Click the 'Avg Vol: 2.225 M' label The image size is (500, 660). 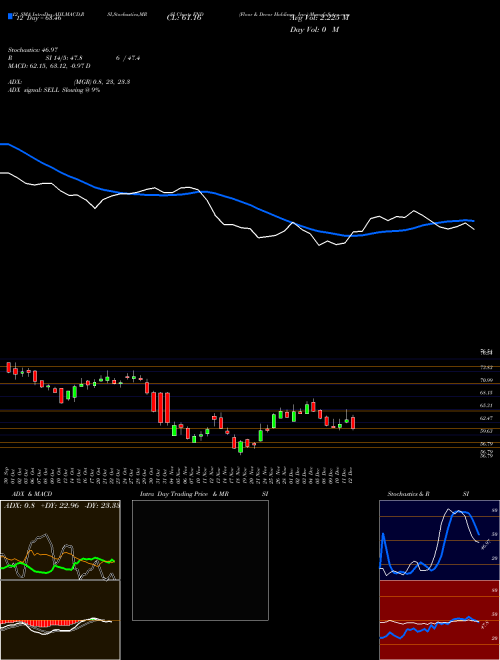[319, 18]
